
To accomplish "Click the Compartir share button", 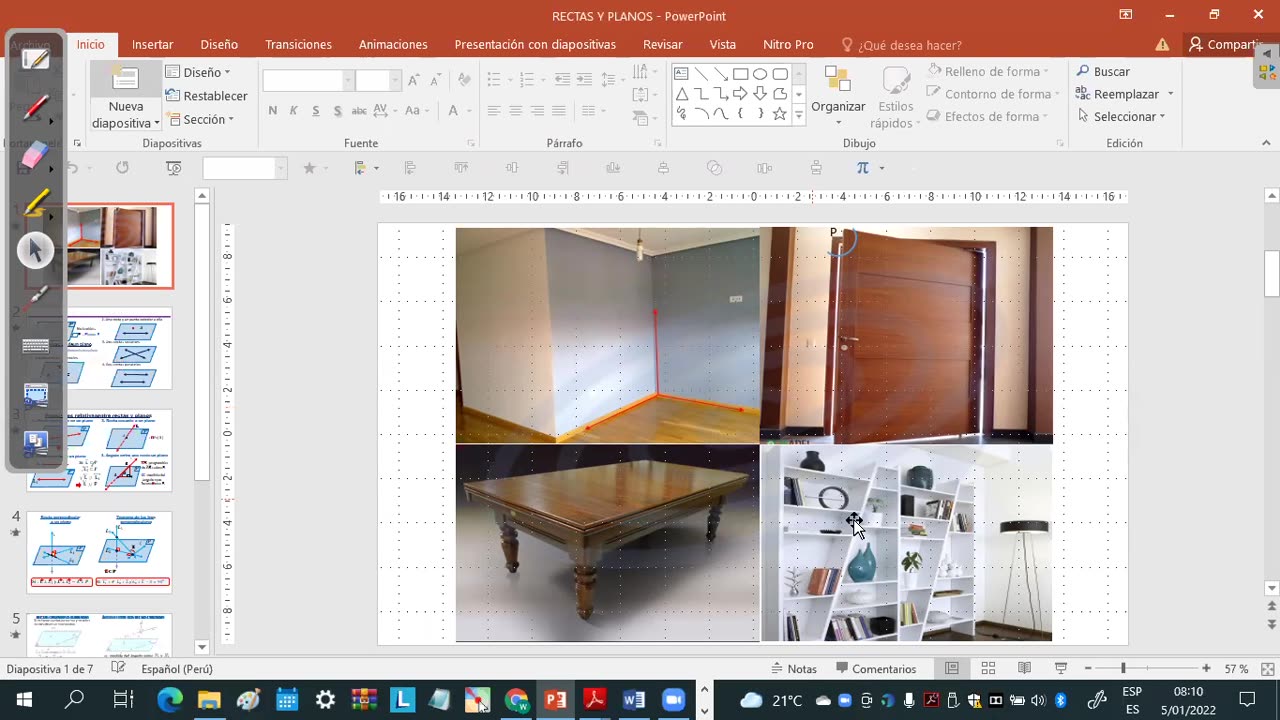I will point(1228,45).
